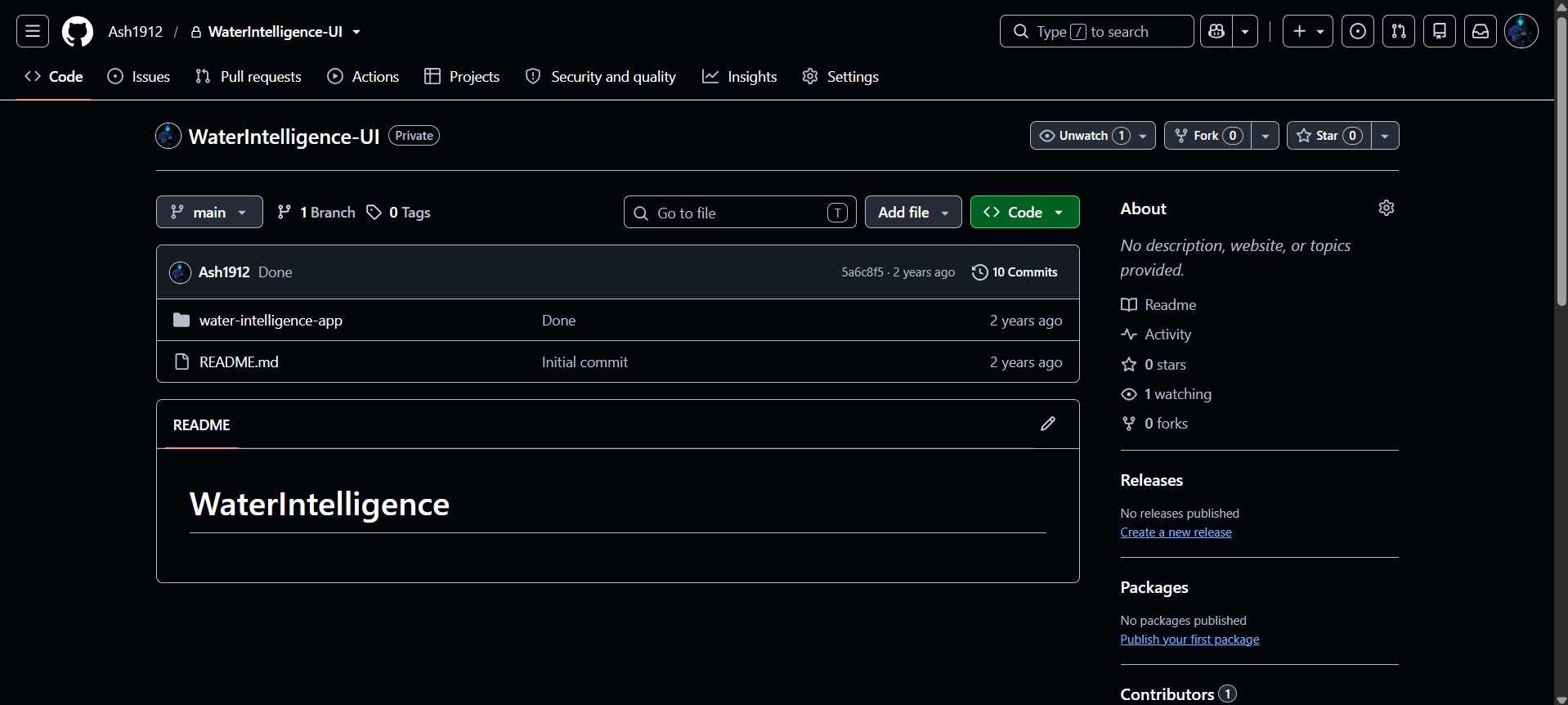The image size is (1568, 705).
Task: Open the latest commit message Done
Action: click(x=276, y=272)
